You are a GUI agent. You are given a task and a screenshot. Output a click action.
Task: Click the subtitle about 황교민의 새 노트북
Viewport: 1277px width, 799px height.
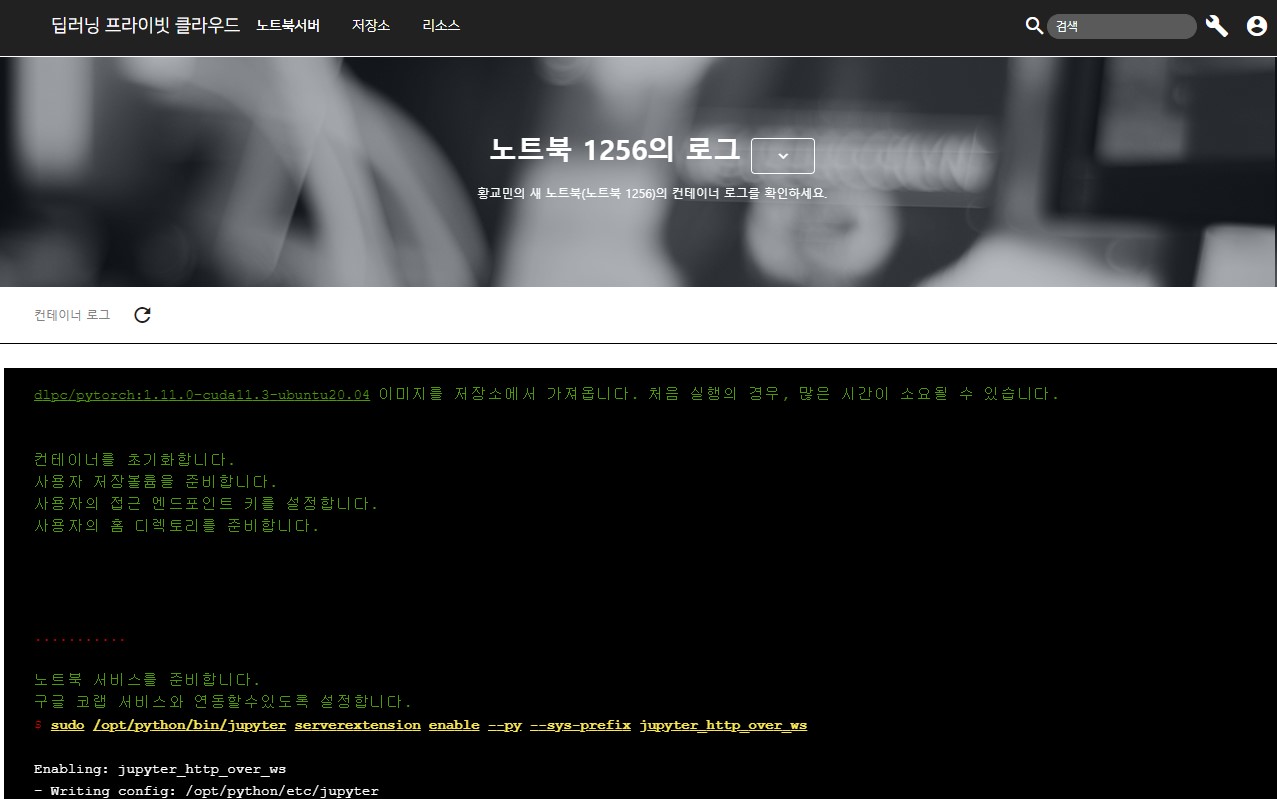652,193
